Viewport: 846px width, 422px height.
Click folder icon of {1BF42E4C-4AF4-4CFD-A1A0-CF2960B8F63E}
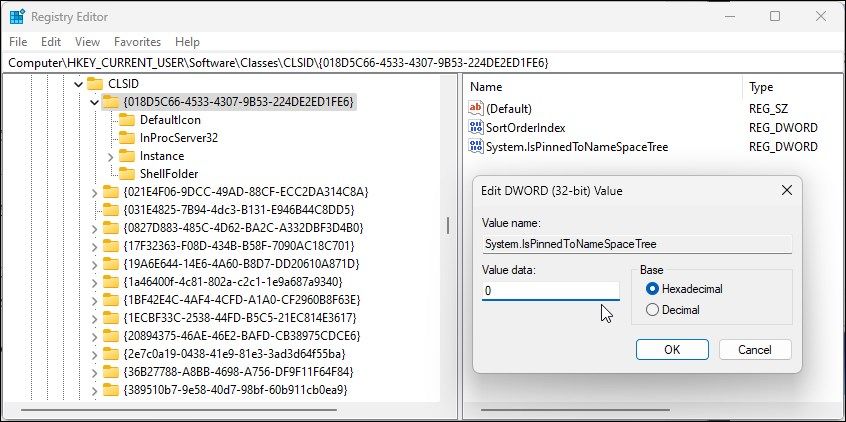tap(111, 300)
